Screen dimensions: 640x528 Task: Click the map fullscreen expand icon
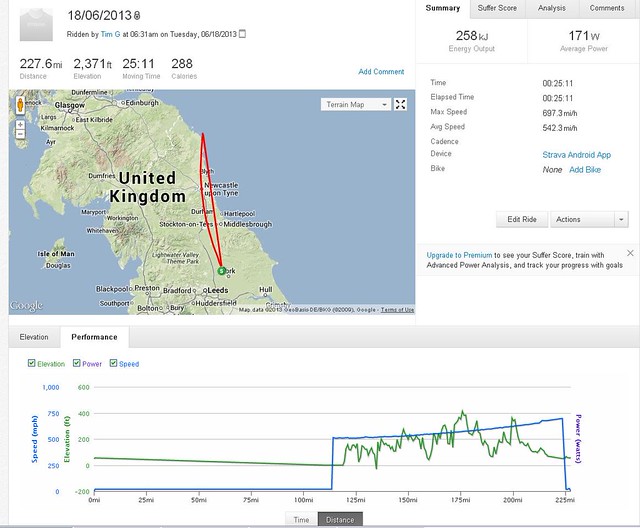(x=400, y=104)
